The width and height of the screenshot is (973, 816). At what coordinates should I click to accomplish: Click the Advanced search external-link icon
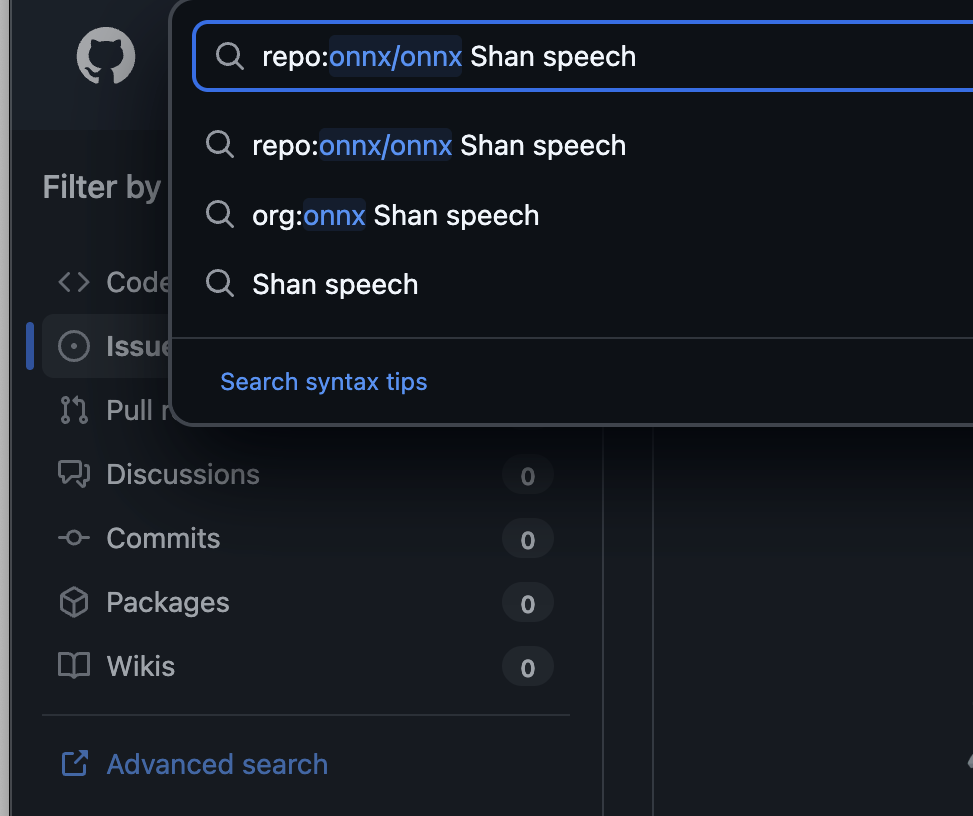(74, 764)
